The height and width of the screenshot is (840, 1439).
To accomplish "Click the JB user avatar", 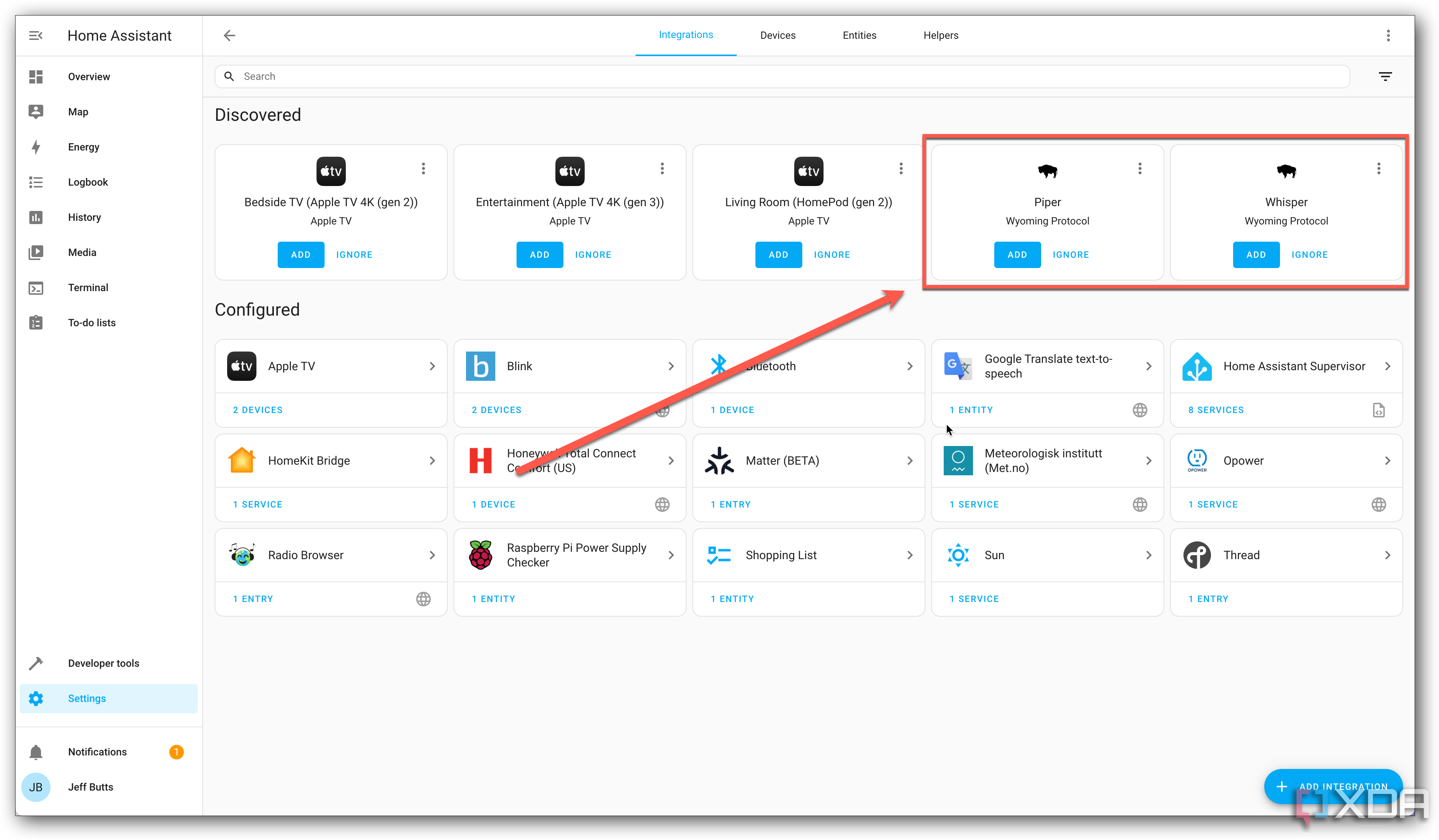I will 36,788.
